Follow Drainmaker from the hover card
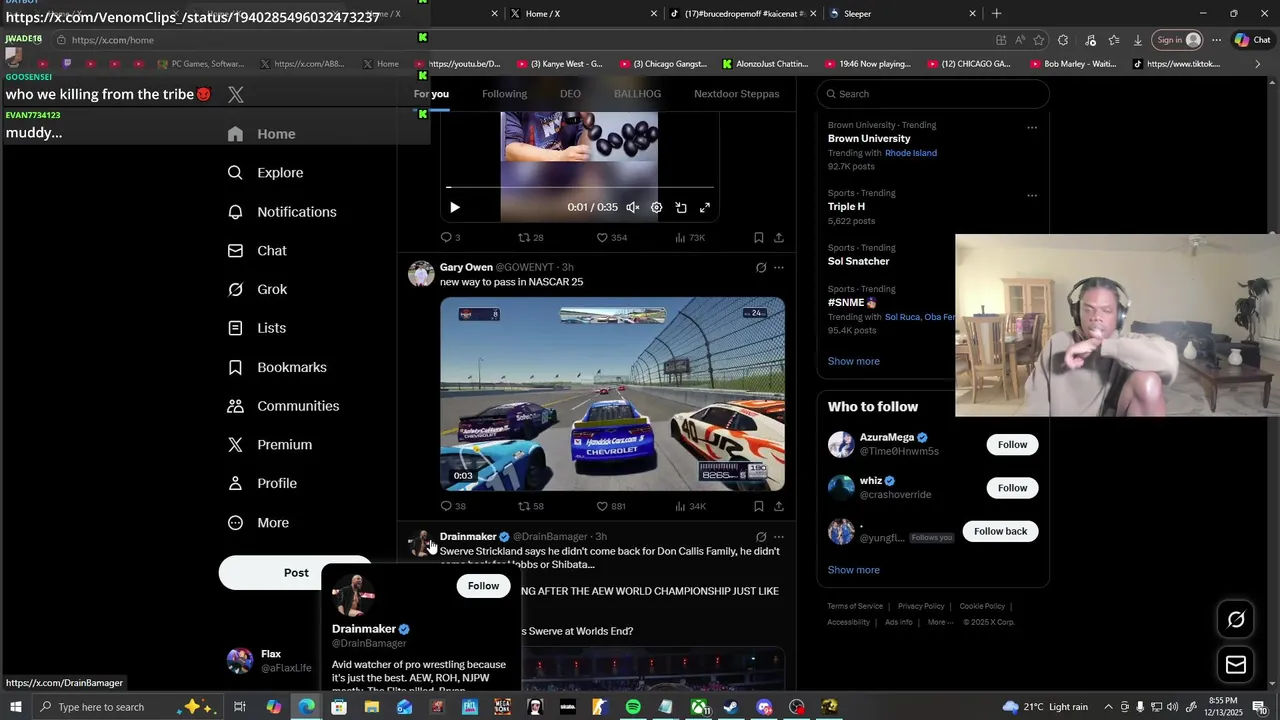Image resolution: width=1280 pixels, height=720 pixels. click(x=483, y=586)
